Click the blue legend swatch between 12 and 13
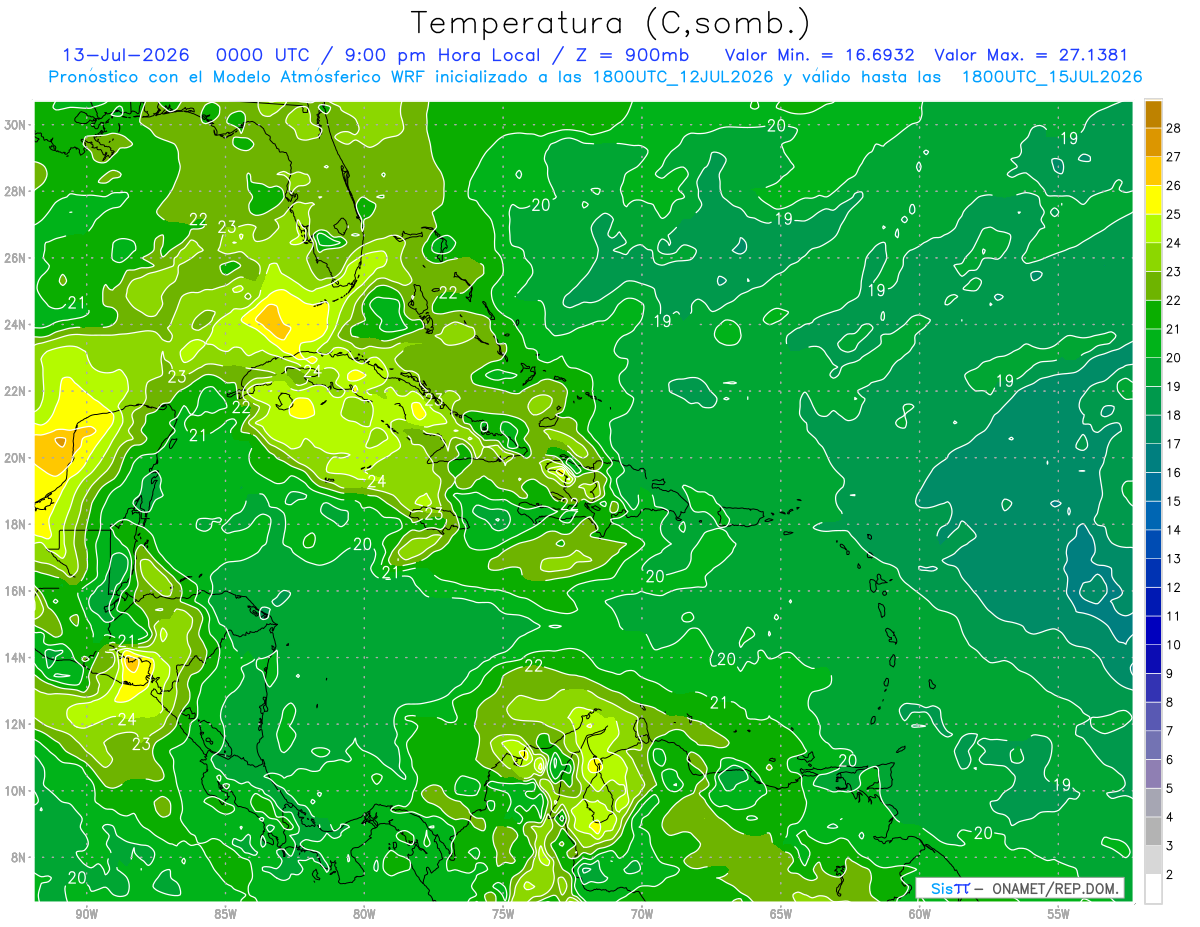1200x927 pixels. pyautogui.click(x=1153, y=573)
